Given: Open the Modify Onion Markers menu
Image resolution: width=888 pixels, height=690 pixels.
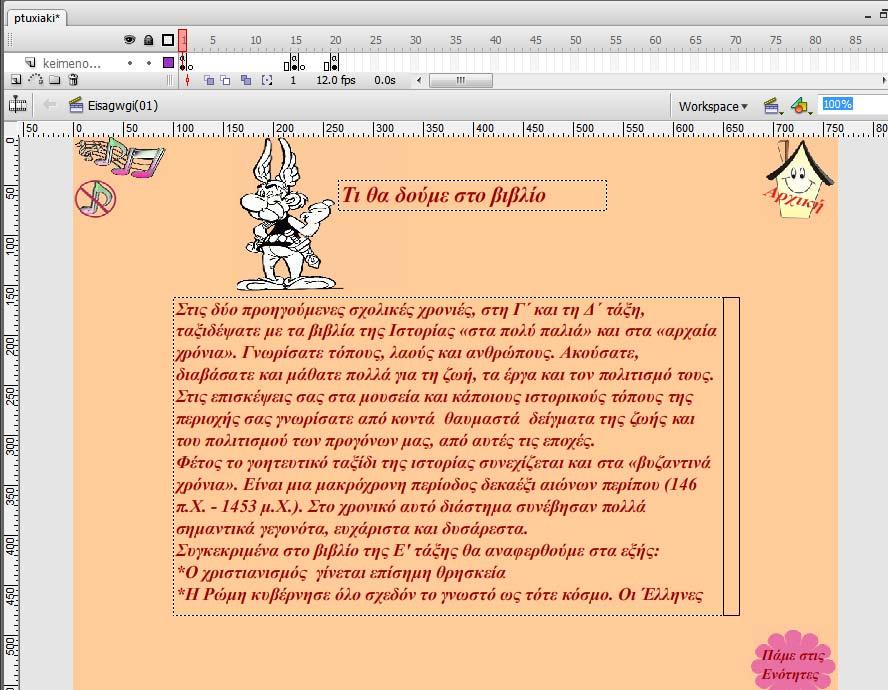Looking at the screenshot, I should 267,80.
